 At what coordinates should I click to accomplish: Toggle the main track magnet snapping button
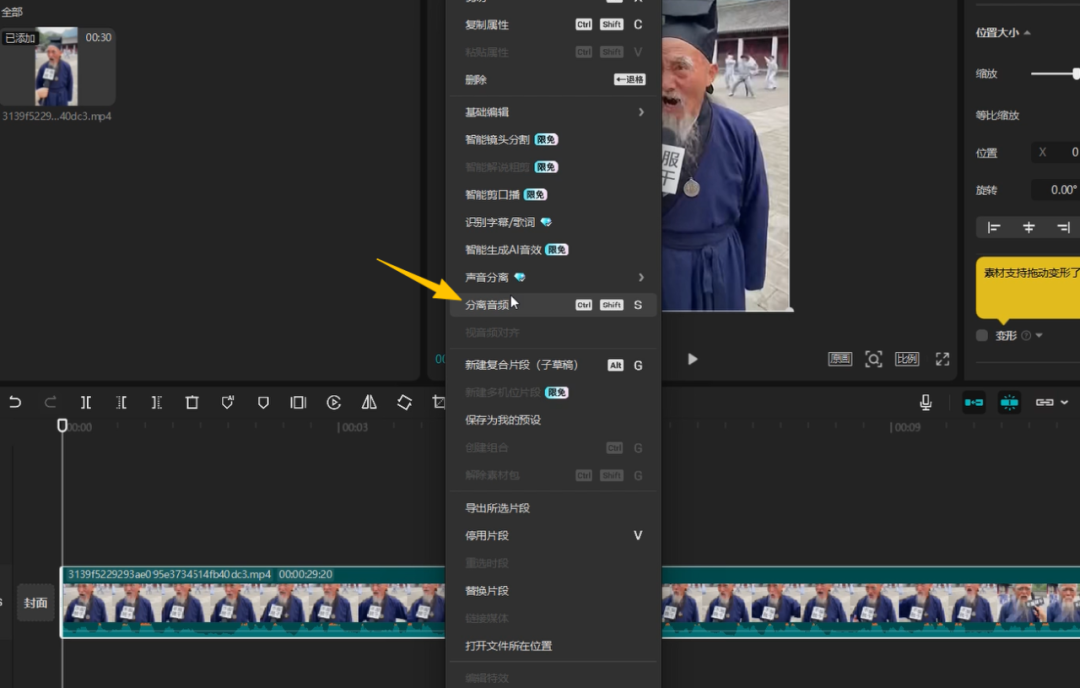[x=973, y=402]
